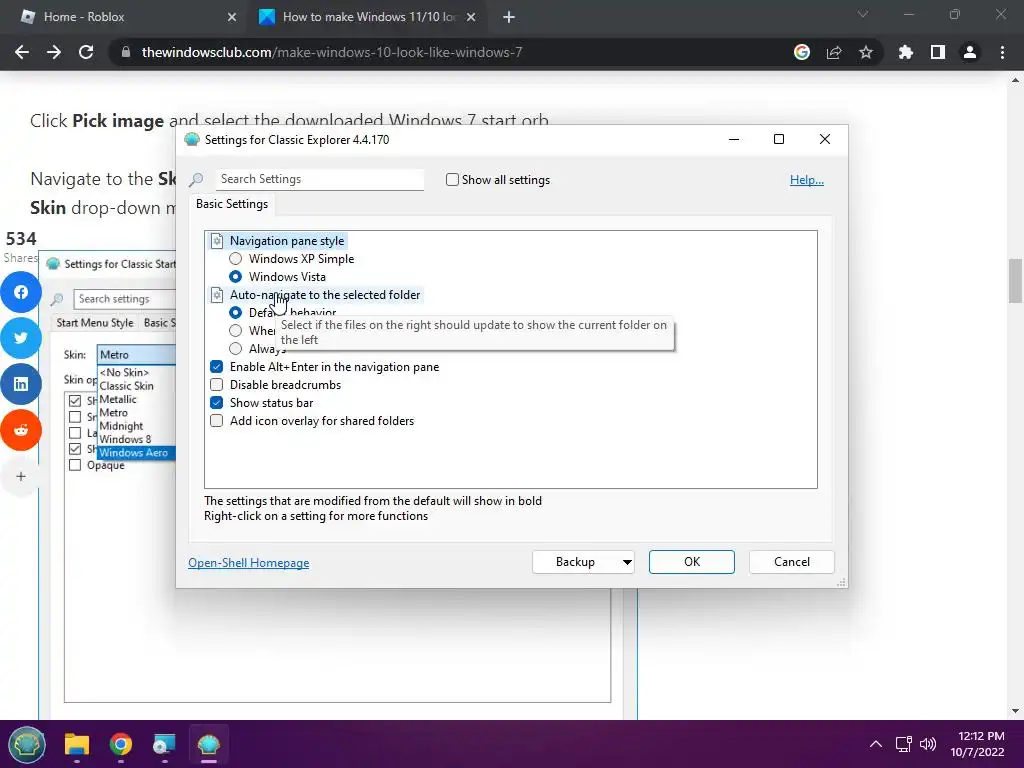Image resolution: width=1024 pixels, height=768 pixels.
Task: Click the LinkedIn share icon
Action: 21,383
